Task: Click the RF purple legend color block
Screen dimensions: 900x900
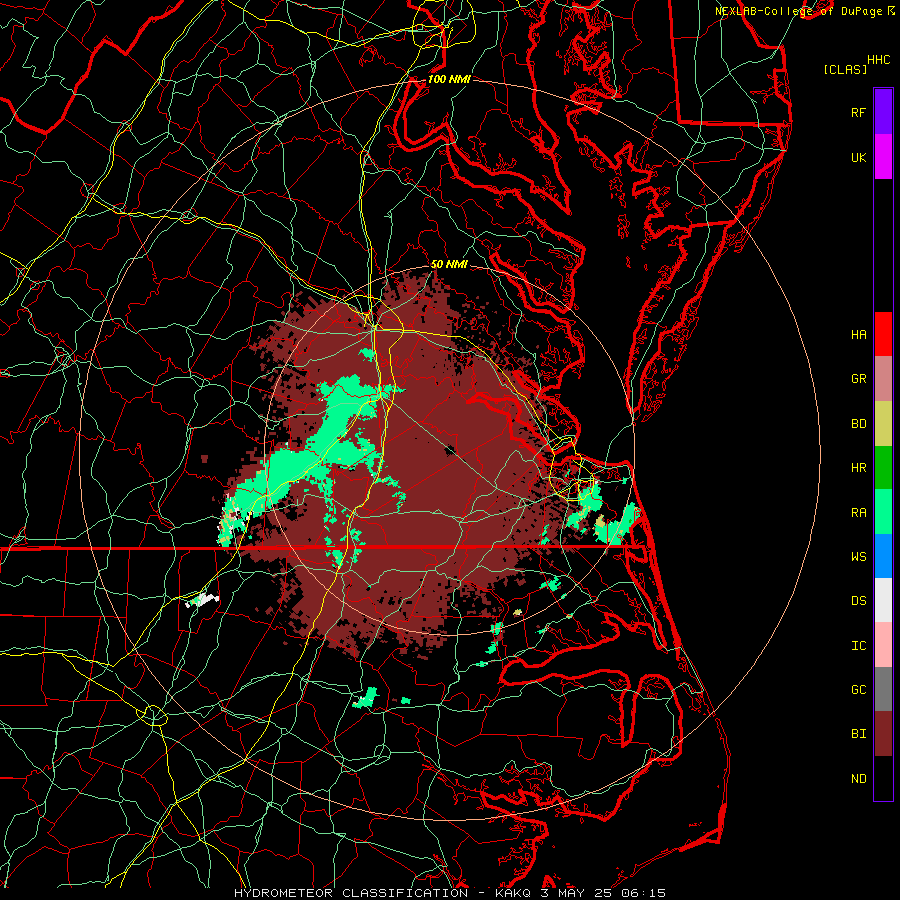Action: click(883, 112)
